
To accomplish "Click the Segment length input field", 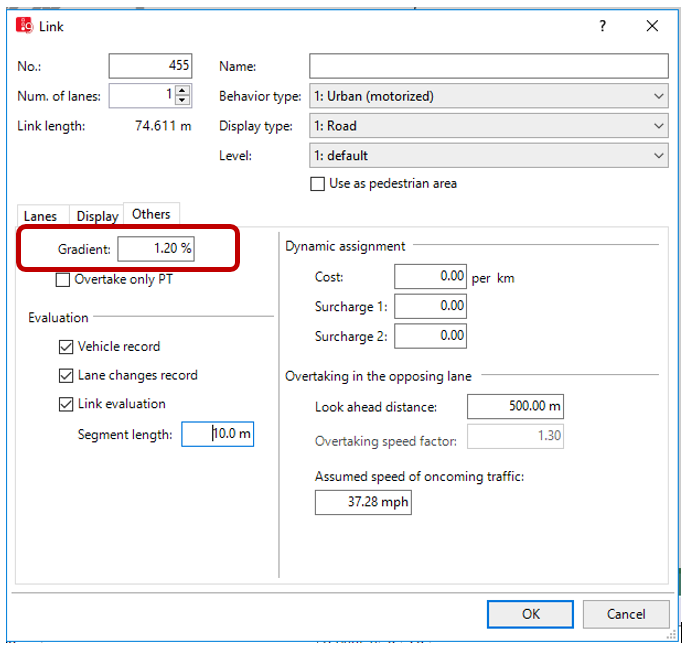I will (x=218, y=434).
